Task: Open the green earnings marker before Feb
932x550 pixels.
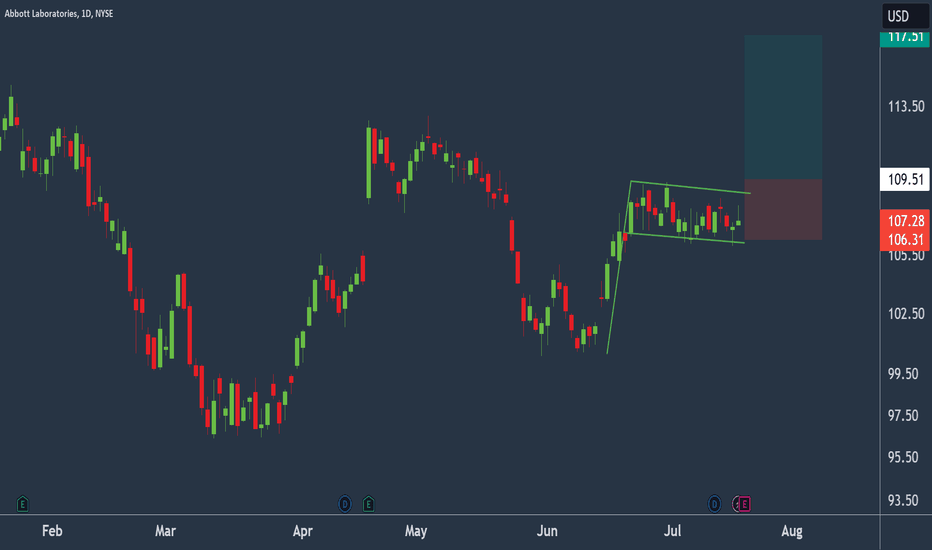Action: 22,504
